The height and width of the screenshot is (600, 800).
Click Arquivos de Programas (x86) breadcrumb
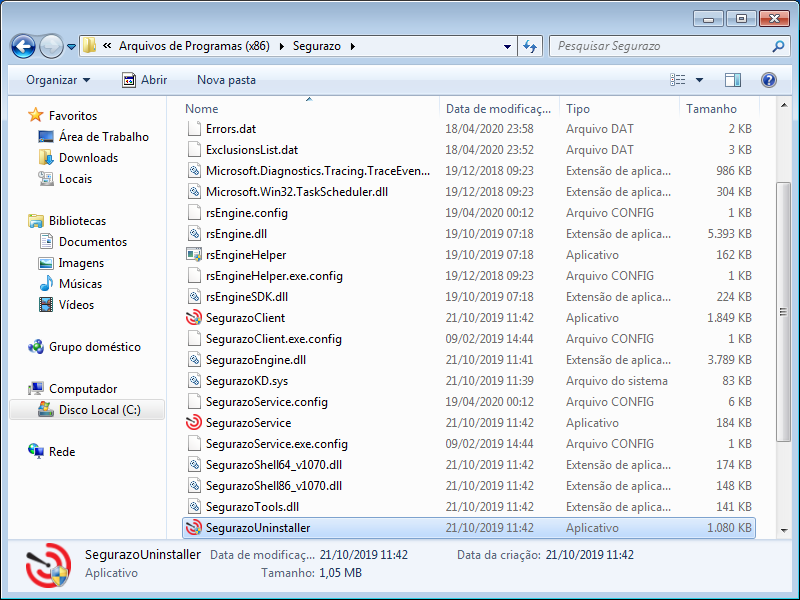[194, 46]
